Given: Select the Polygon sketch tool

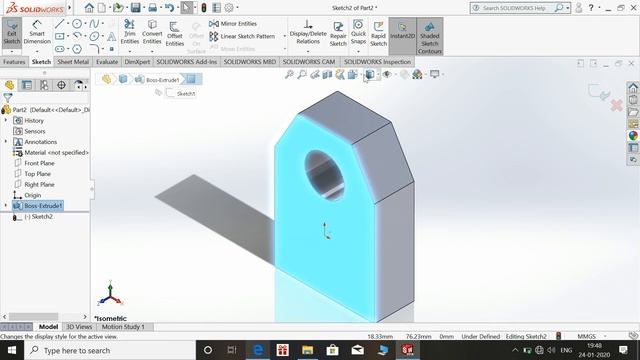Looking at the screenshot, I should click(x=76, y=49).
